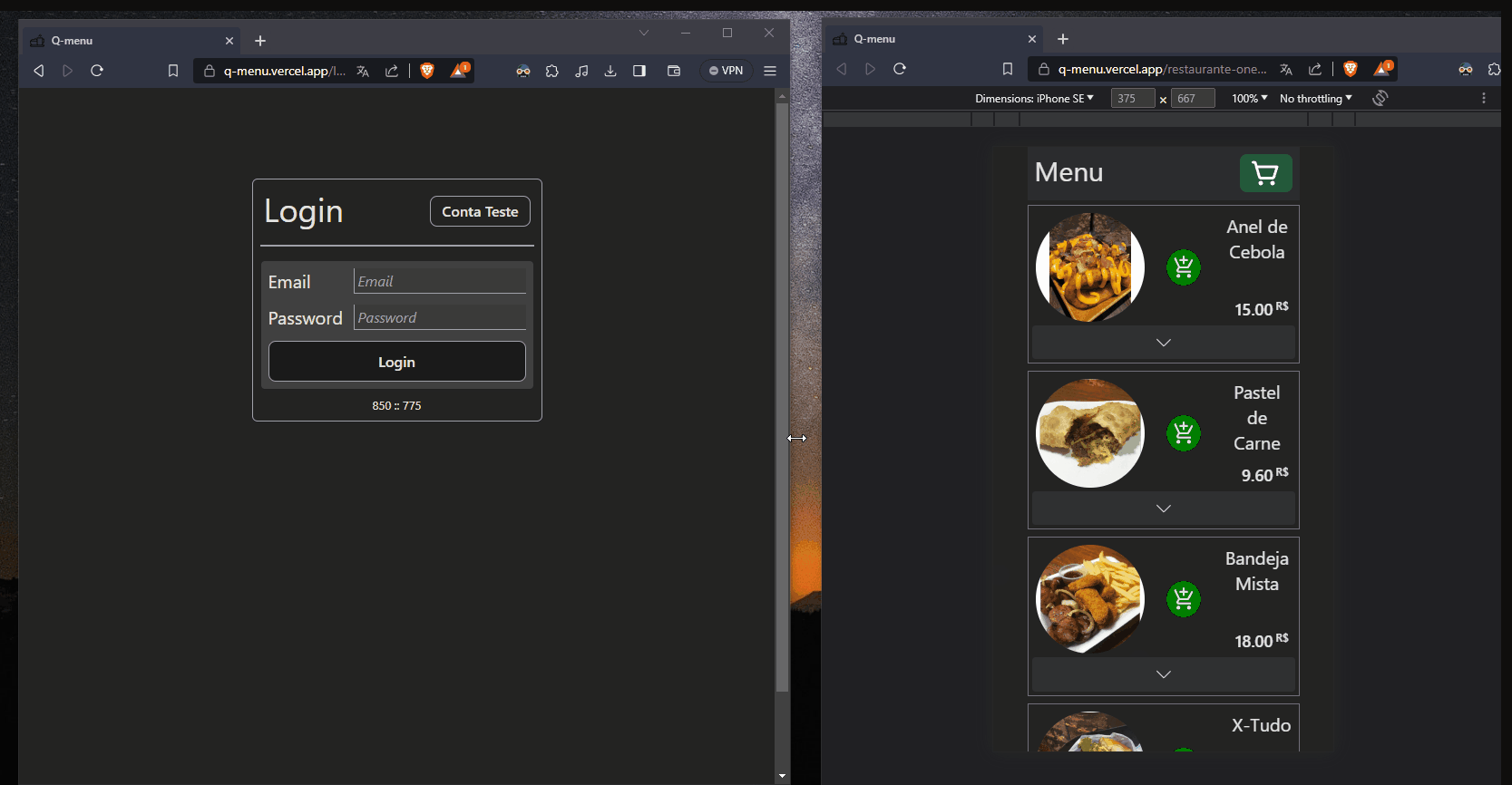This screenshot has height=785, width=1512.
Task: Focus the Email input field
Action: (x=440, y=281)
